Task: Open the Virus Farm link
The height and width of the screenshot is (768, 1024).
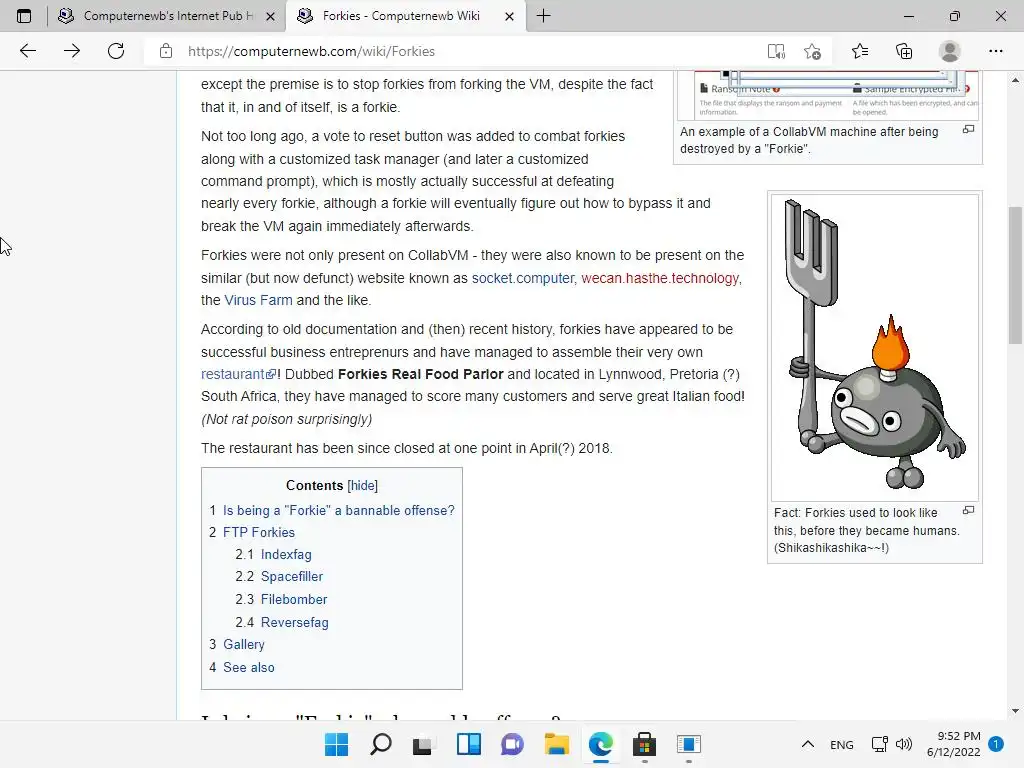Action: pyautogui.click(x=258, y=300)
